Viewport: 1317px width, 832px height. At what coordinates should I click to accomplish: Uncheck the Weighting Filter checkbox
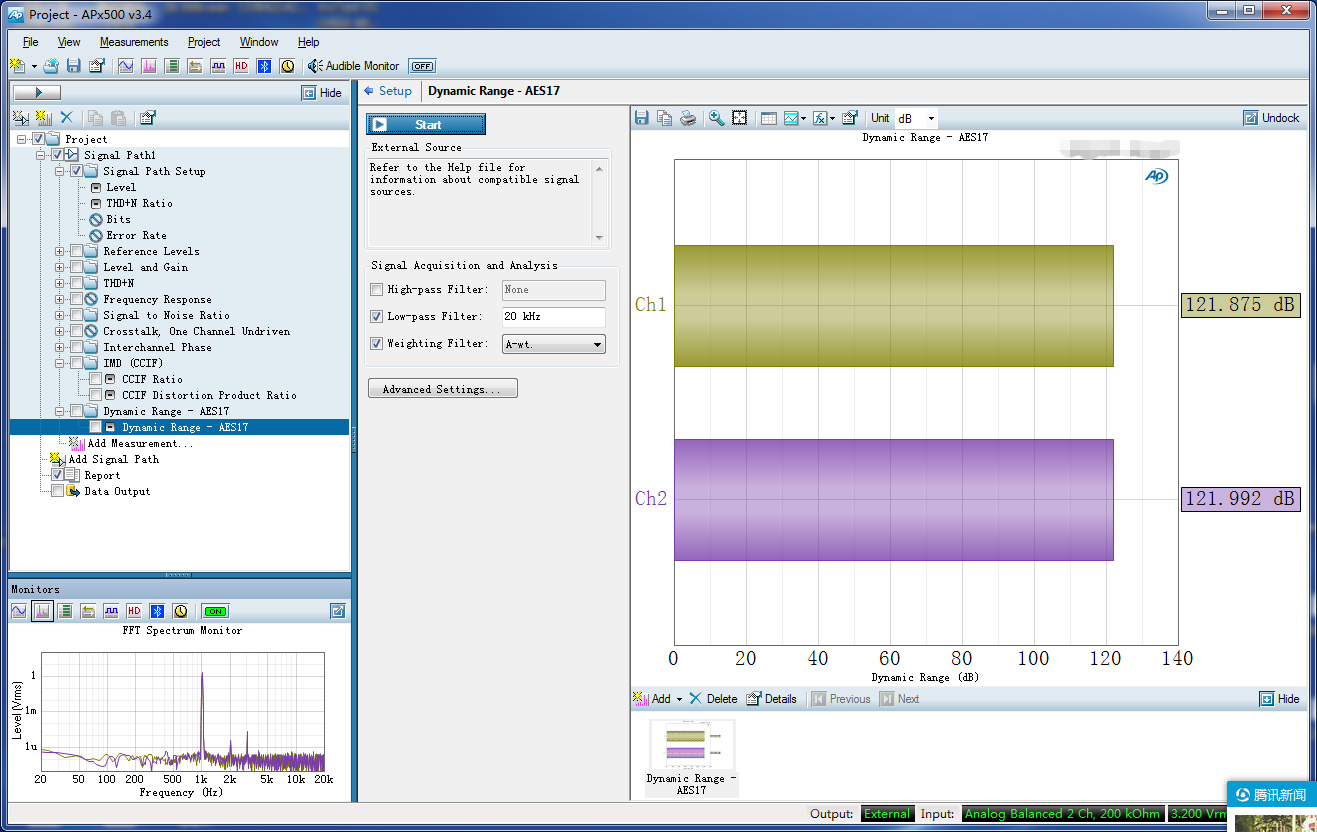[x=377, y=344]
